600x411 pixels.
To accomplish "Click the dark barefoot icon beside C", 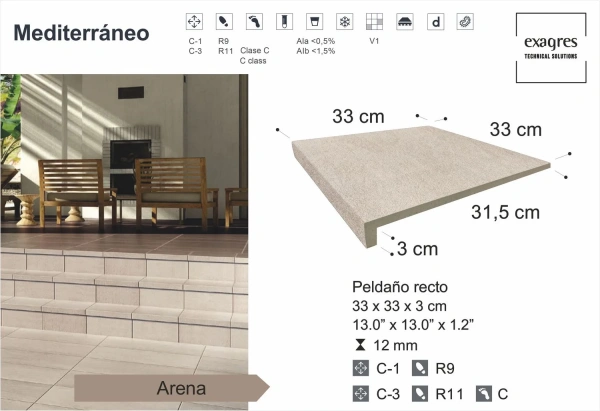I will point(484,393).
